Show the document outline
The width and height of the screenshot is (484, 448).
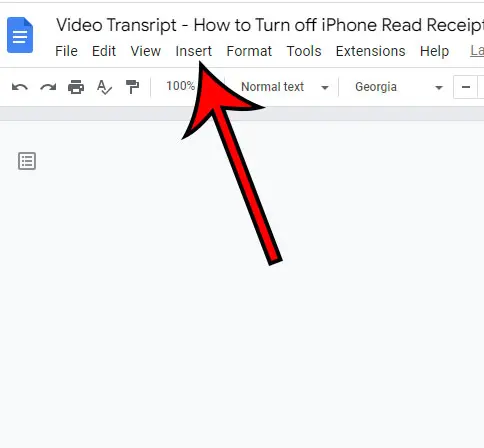[27, 161]
